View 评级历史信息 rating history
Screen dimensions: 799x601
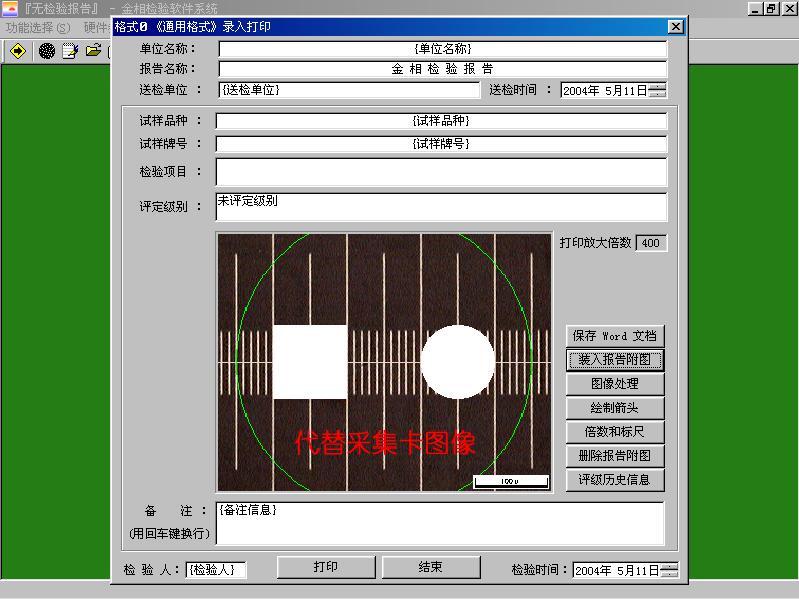coord(615,480)
